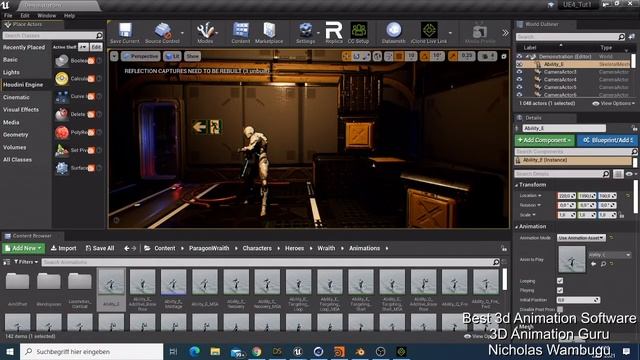This screenshot has width=640, height=360.
Task: Select the PolyReduce Houdini tool icon
Action: [x=62, y=132]
